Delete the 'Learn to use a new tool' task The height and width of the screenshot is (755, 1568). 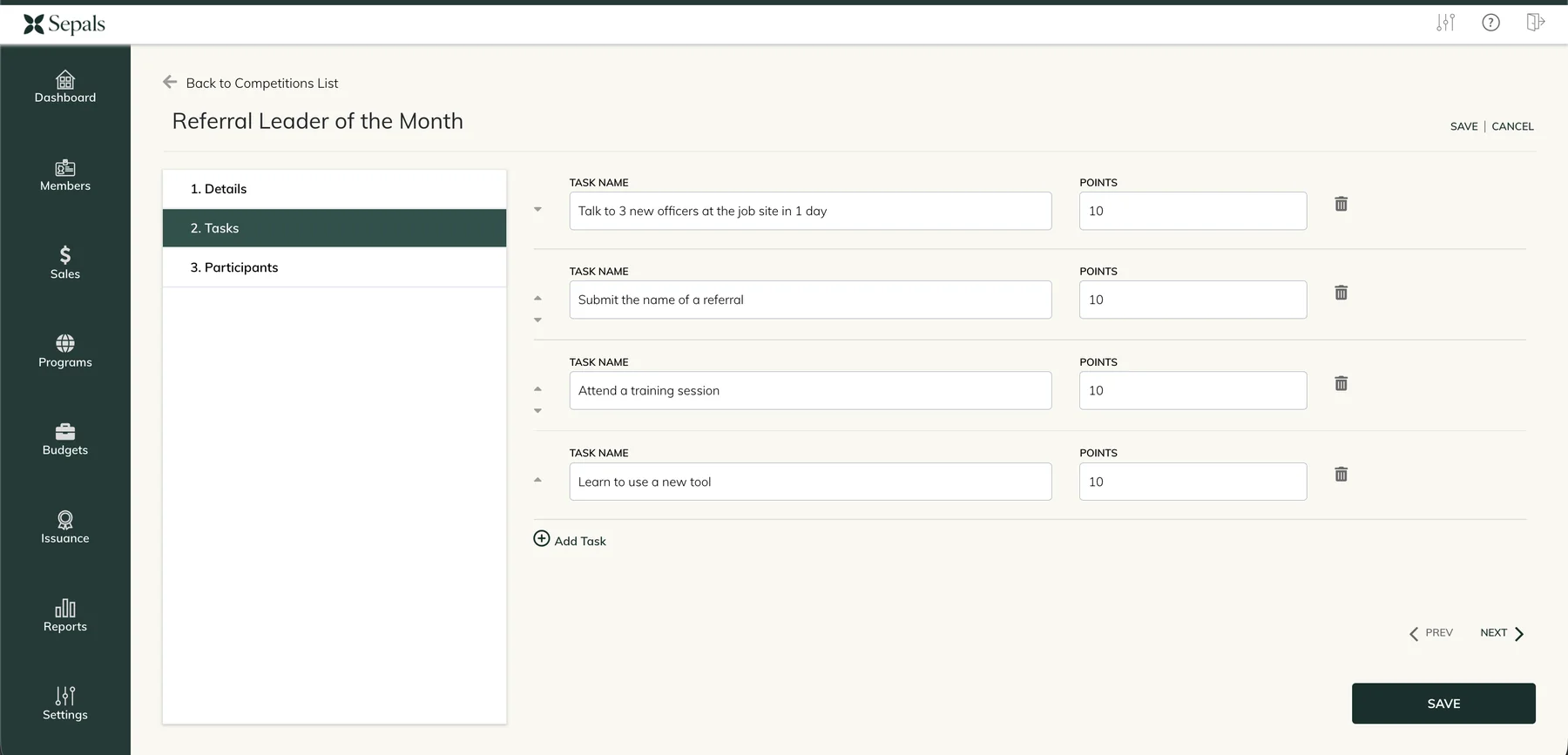point(1342,475)
